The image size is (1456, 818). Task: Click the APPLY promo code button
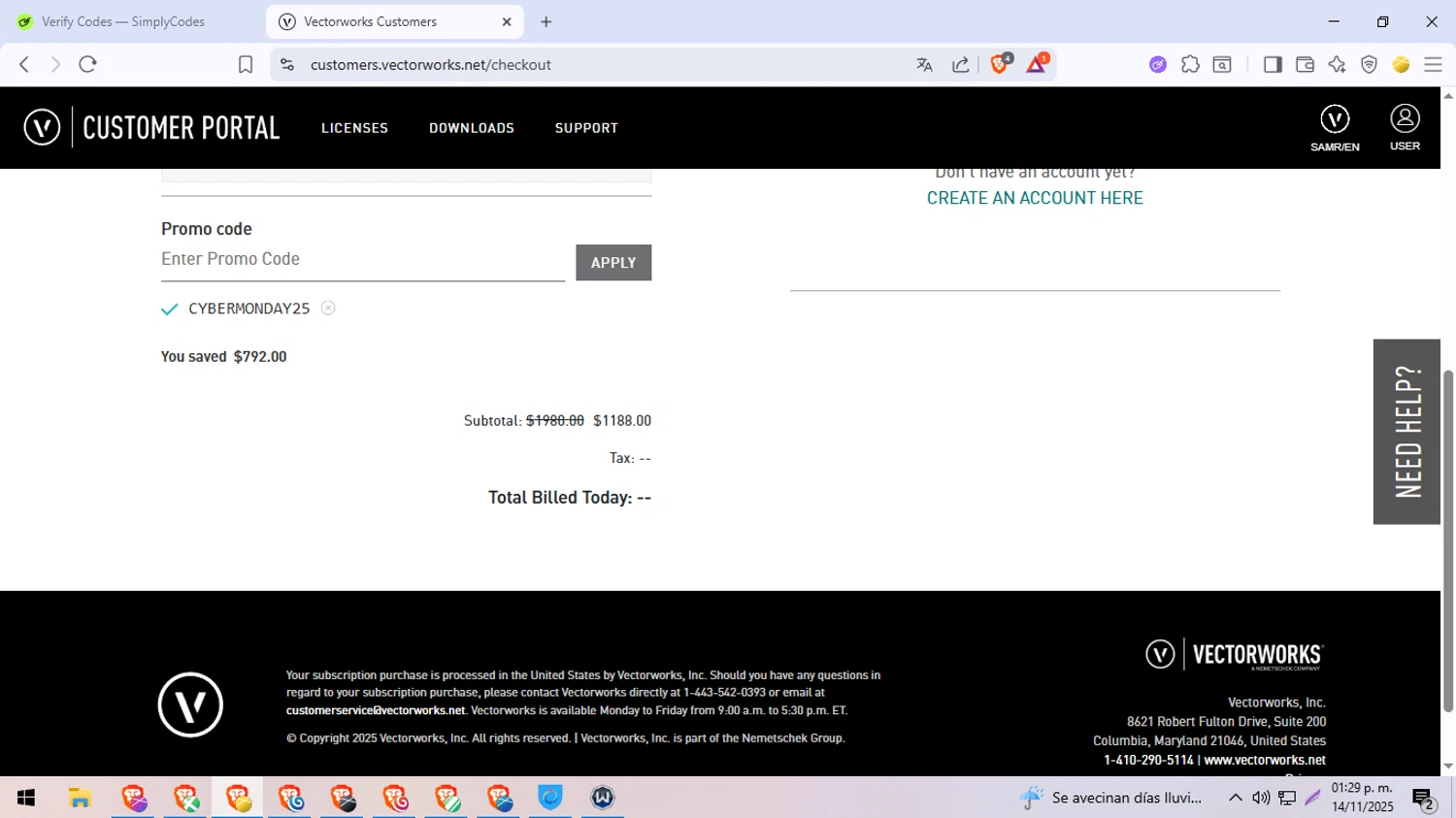point(613,262)
